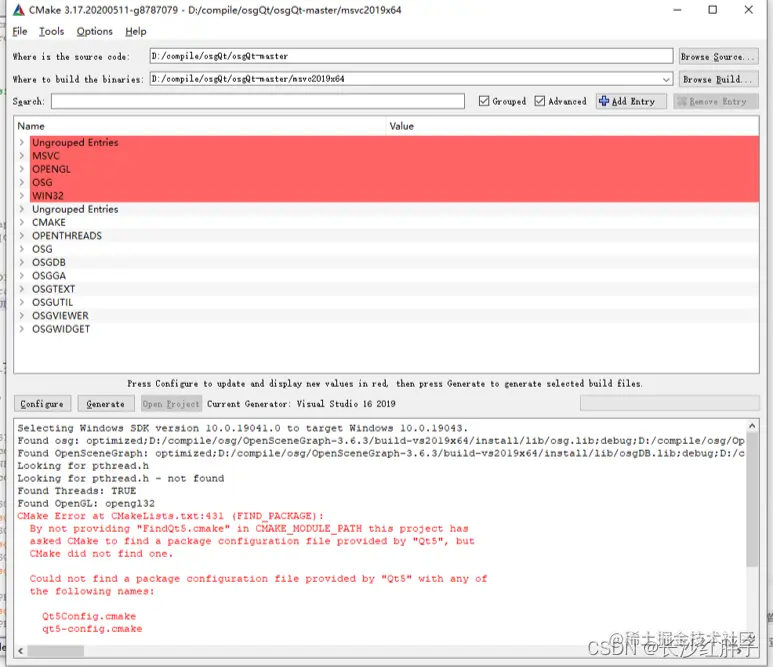773x667 pixels.
Task: Click the 'Found OpenGL: opengl32' log line
Action: (86, 504)
